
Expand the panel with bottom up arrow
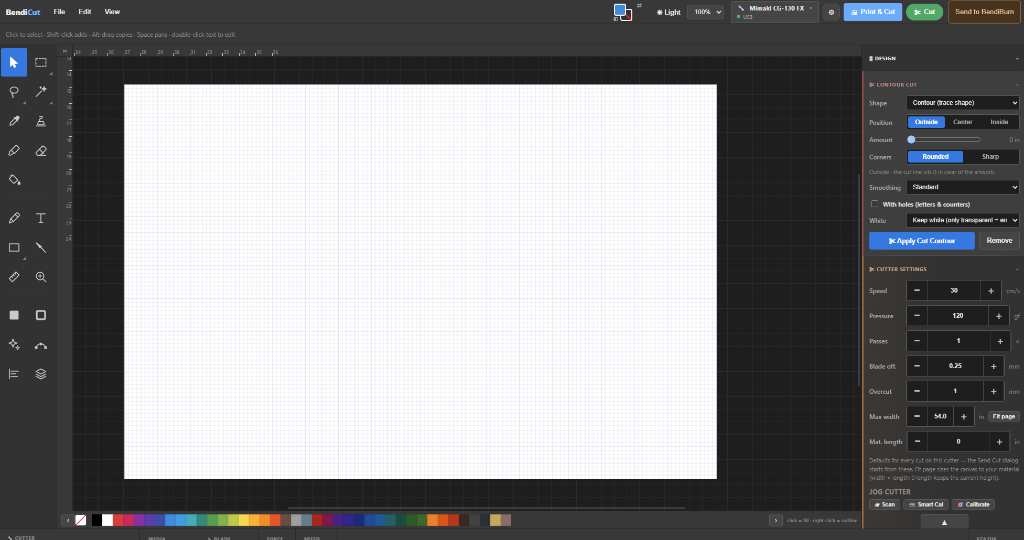click(944, 522)
